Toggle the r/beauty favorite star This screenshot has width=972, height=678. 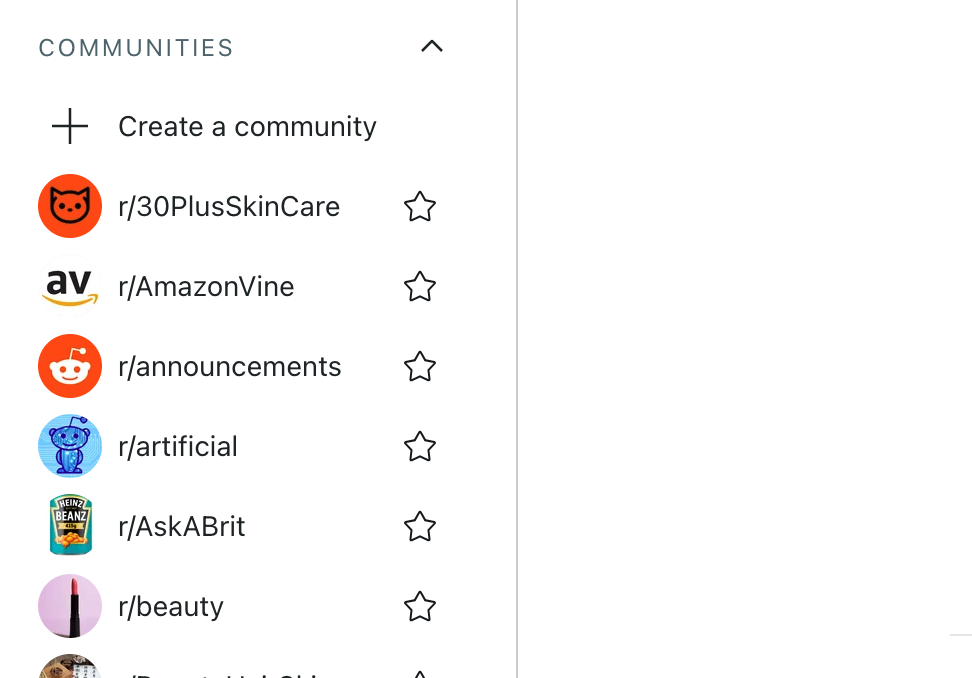pyautogui.click(x=420, y=606)
